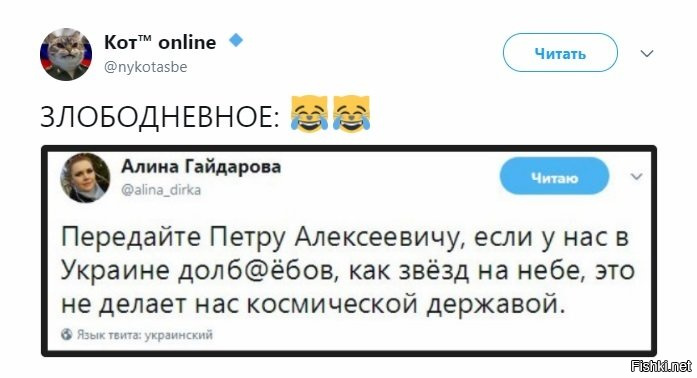Image resolution: width=697 pixels, height=378 pixels.
Task: Click the second crying-laughing cat emoji
Action: coord(352,114)
